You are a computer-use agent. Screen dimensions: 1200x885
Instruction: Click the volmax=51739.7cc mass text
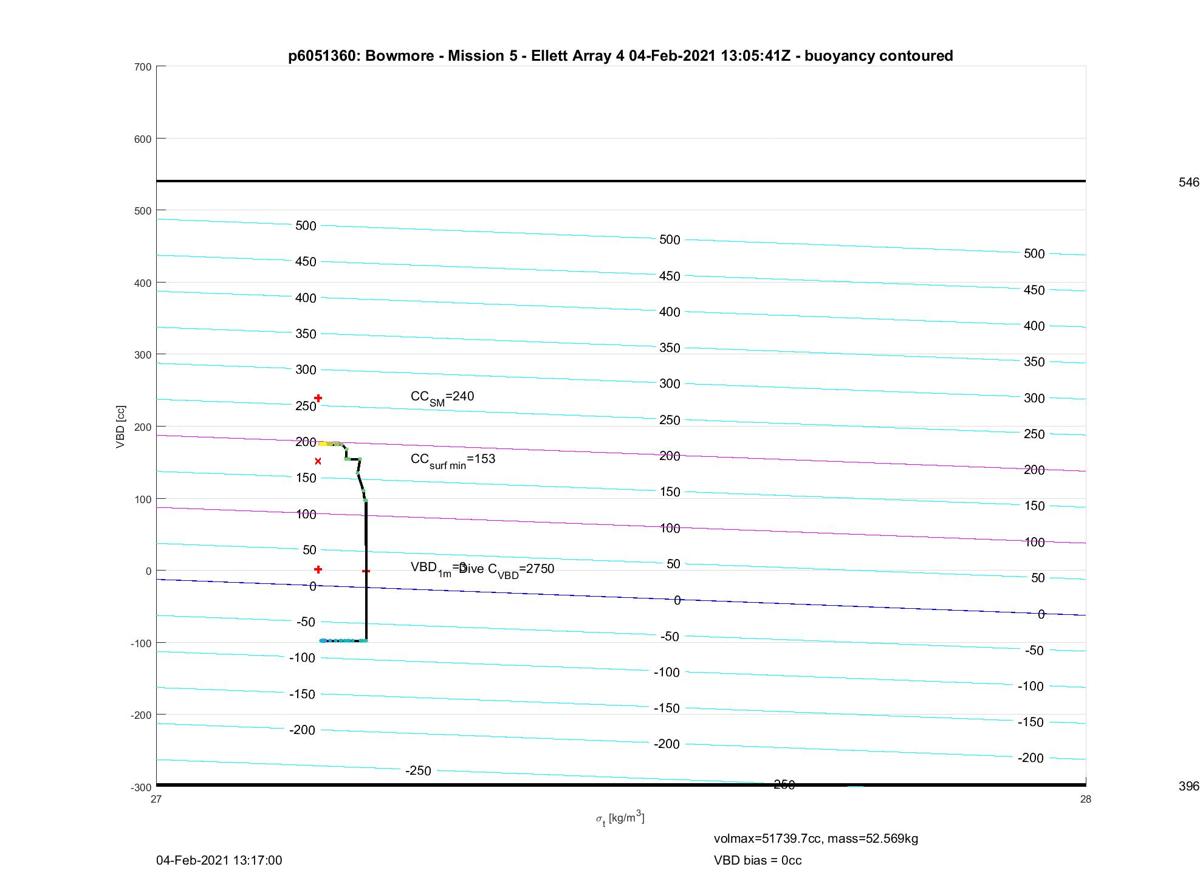[815, 838]
